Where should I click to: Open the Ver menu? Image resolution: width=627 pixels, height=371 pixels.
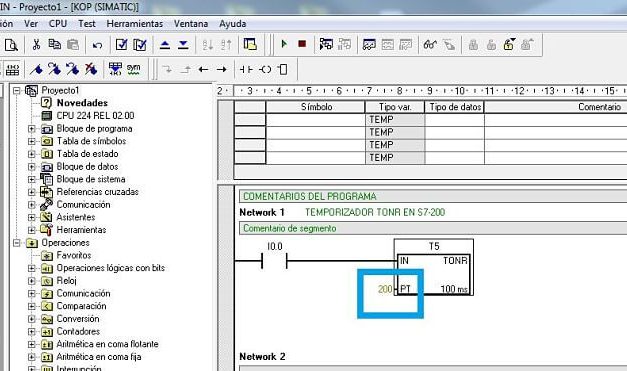tap(31, 24)
